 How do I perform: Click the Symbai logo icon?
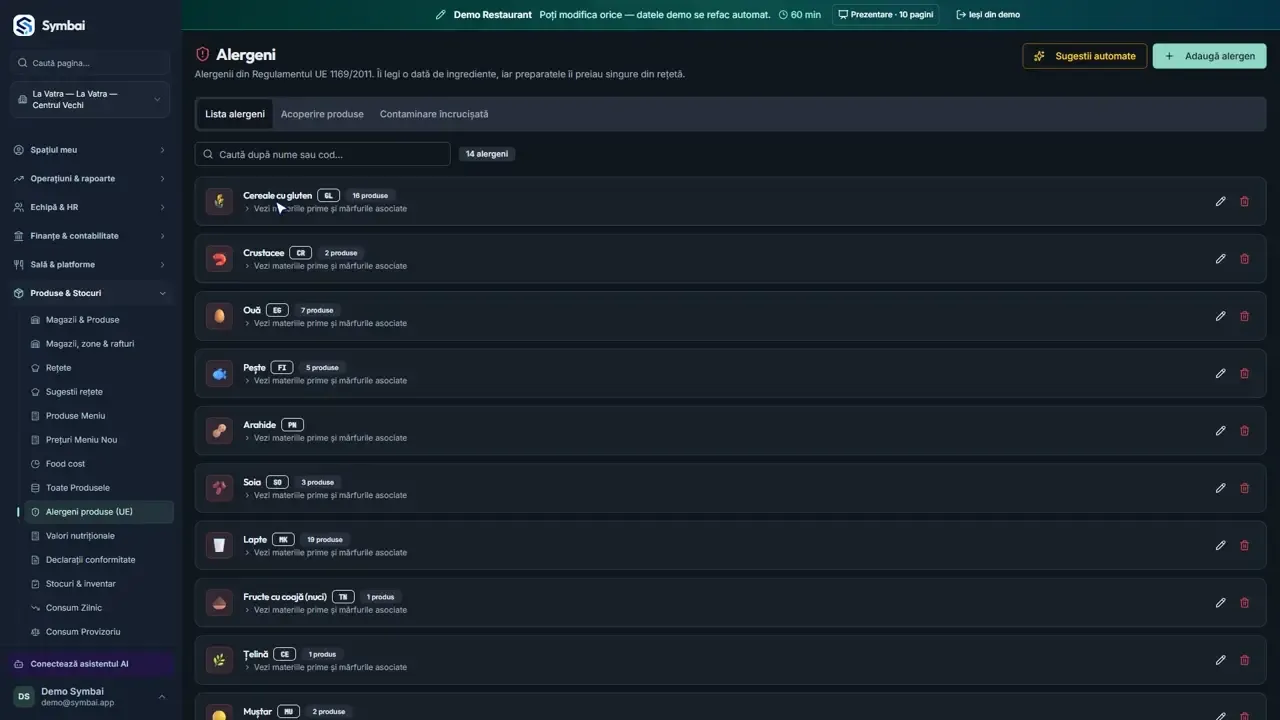tap(23, 25)
